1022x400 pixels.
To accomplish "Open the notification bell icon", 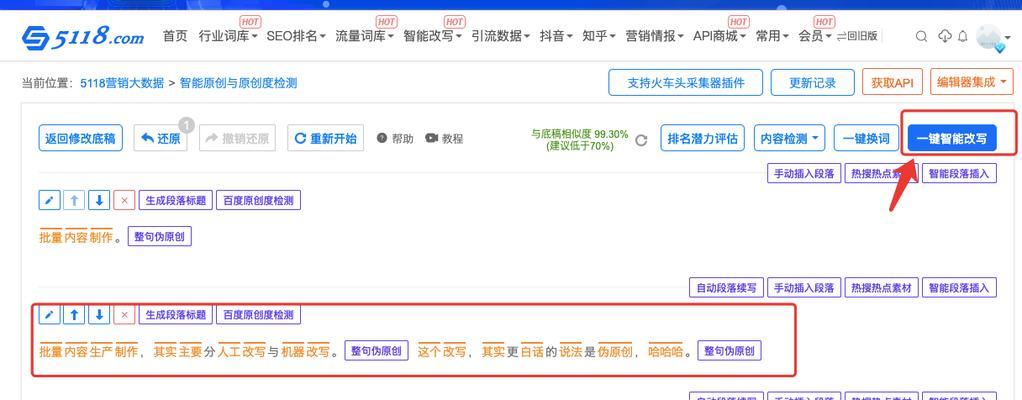I will click(x=963, y=36).
